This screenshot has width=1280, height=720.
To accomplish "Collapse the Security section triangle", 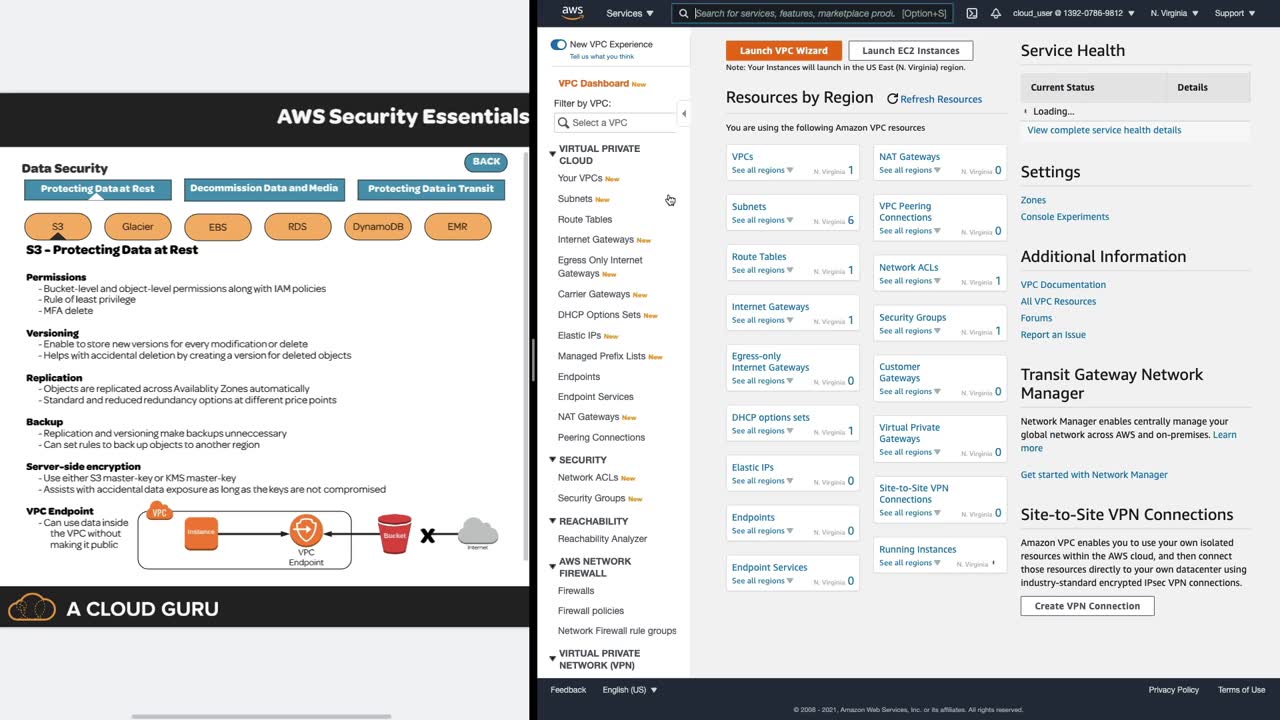I will [552, 460].
